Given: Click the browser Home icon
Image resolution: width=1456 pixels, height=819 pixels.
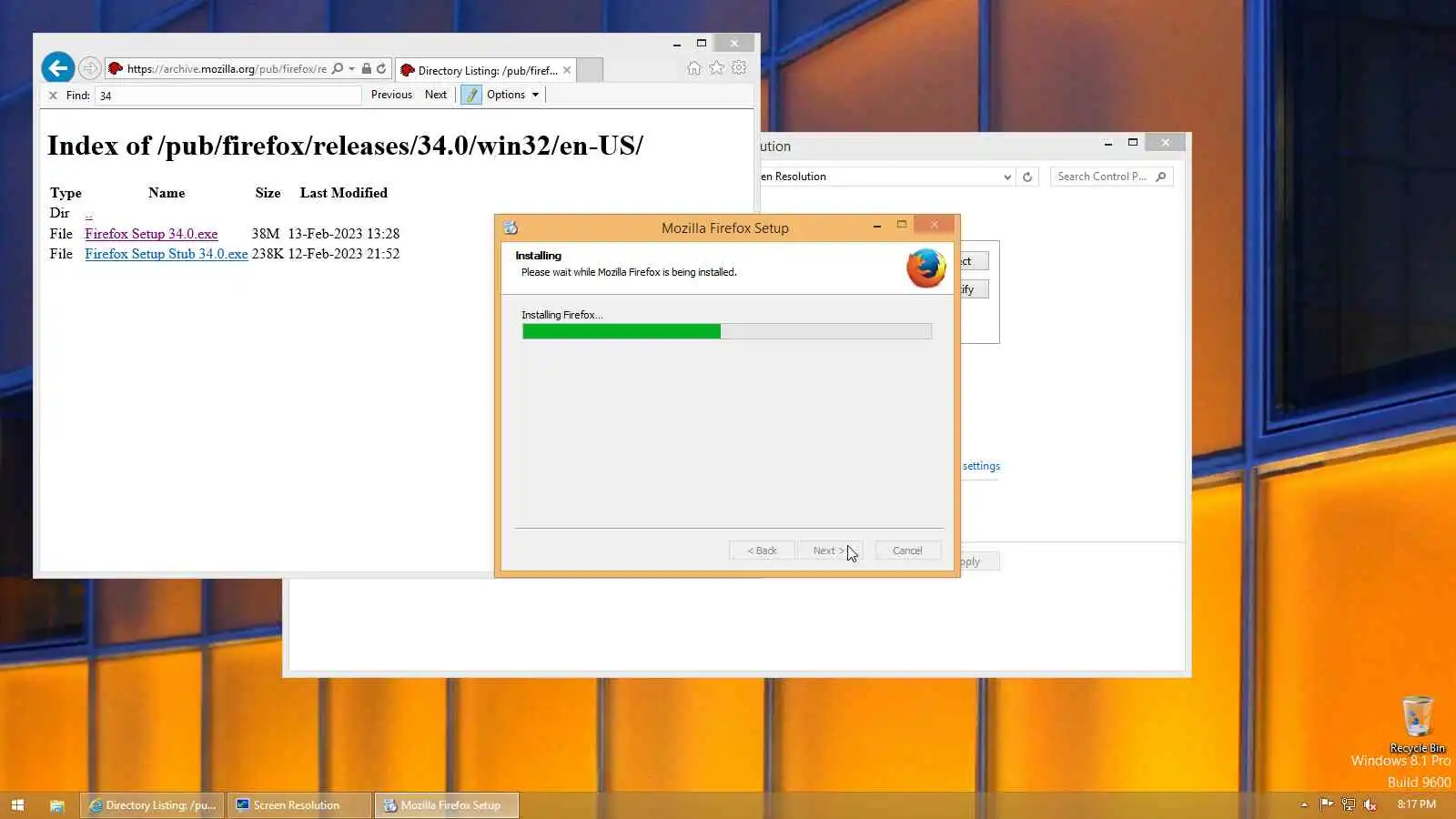Looking at the screenshot, I should coord(694,68).
